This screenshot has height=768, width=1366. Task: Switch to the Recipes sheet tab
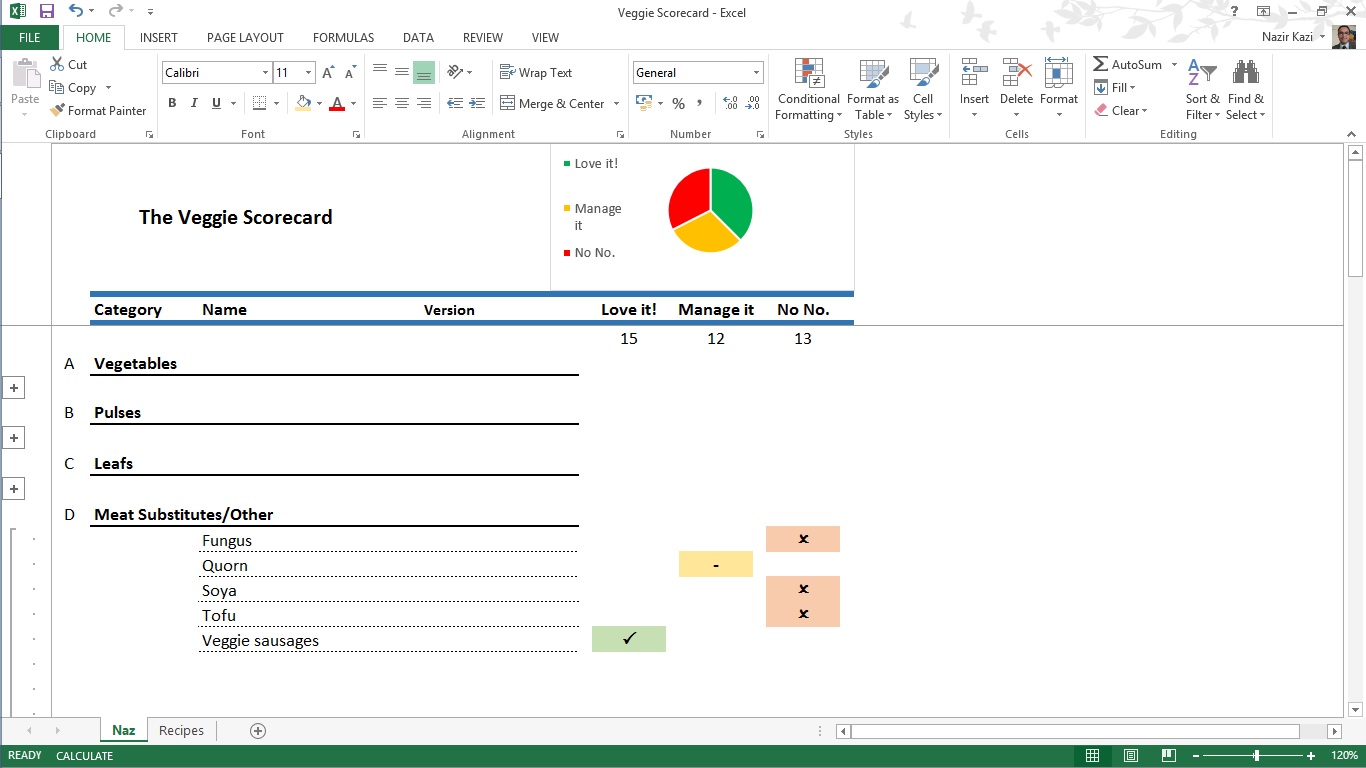(181, 731)
